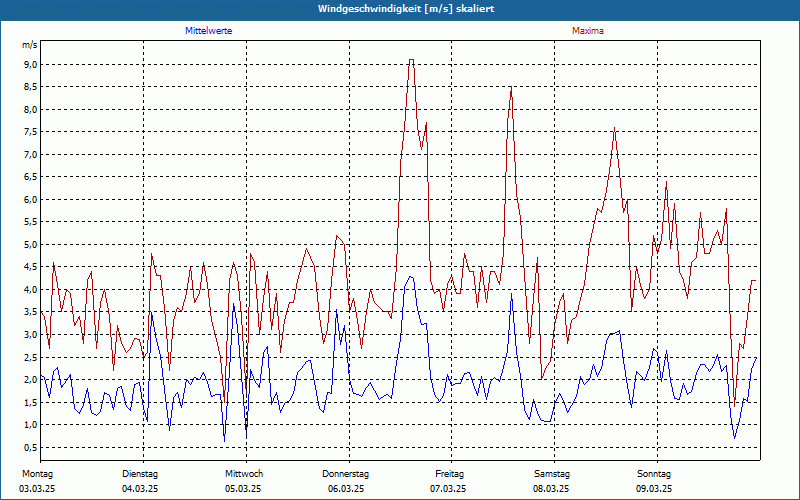Click the 5,0 y-axis value
This screenshot has height=500, width=800.
(30, 244)
